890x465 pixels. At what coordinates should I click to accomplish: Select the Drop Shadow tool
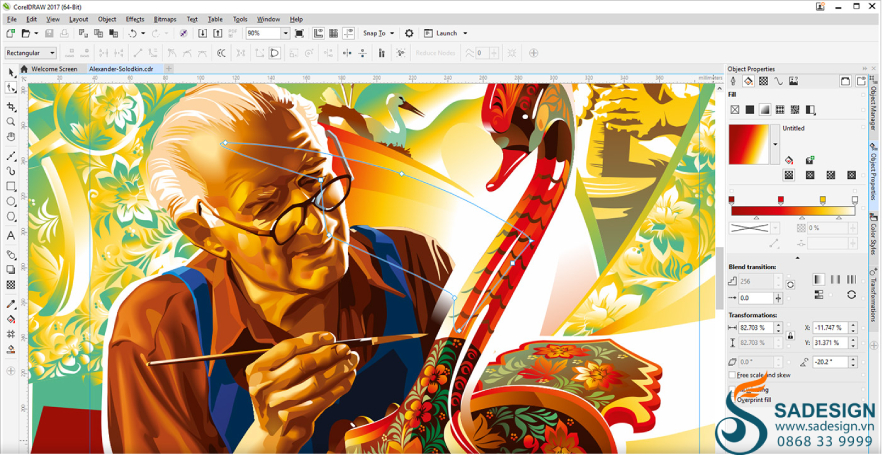coord(11,270)
